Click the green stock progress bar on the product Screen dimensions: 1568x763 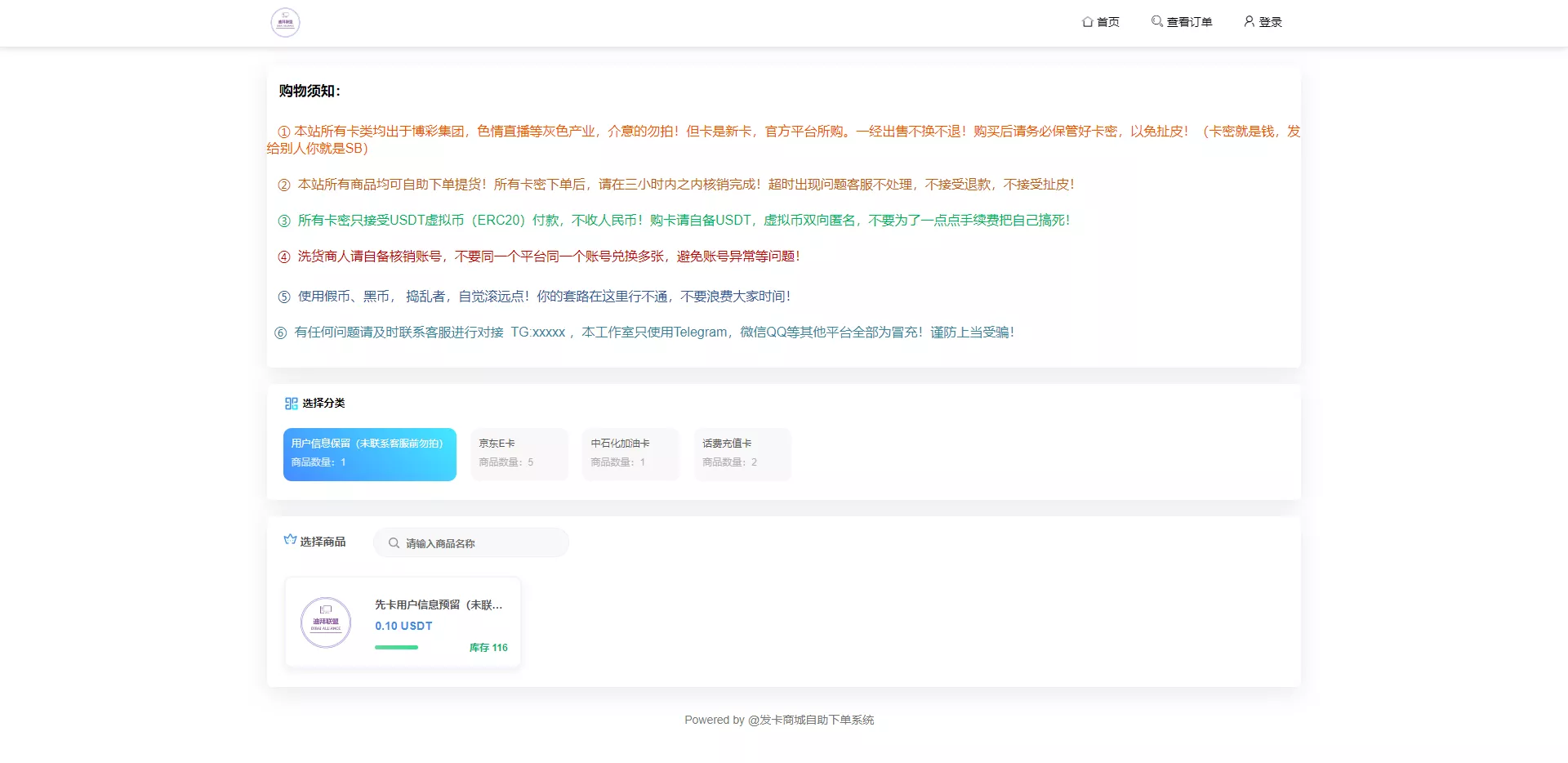[x=396, y=647]
